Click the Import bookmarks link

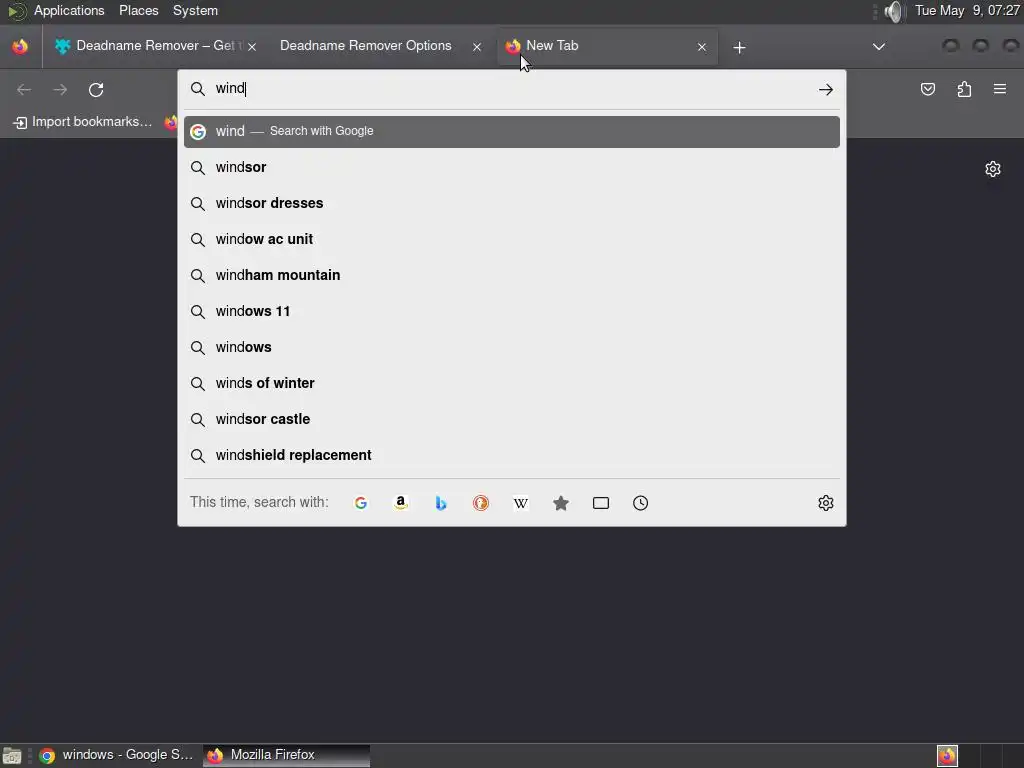[x=83, y=121]
